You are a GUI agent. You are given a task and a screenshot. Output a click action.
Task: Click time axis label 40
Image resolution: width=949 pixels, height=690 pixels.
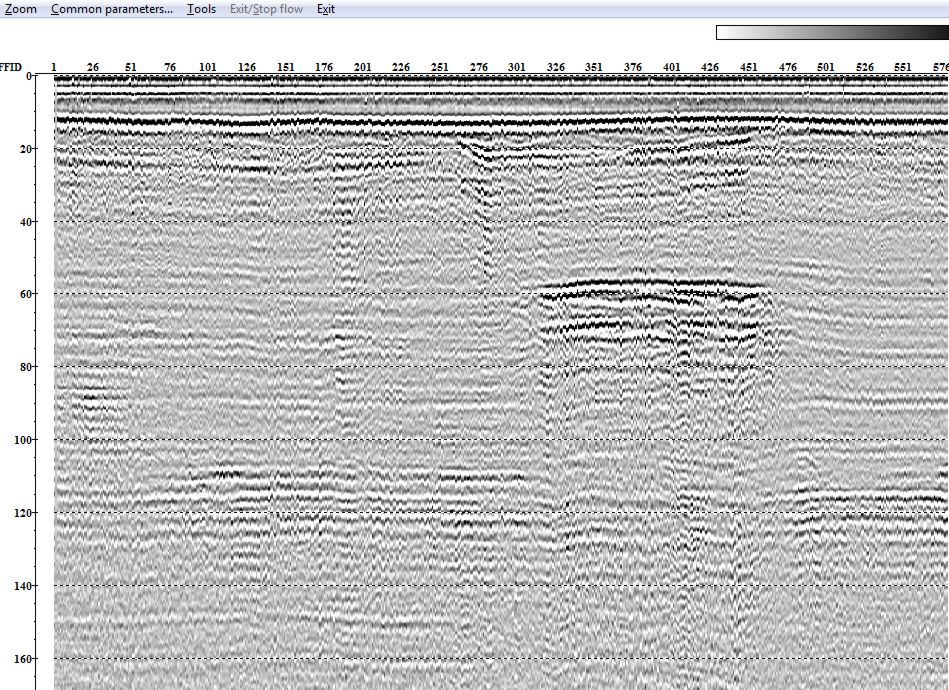(25, 222)
